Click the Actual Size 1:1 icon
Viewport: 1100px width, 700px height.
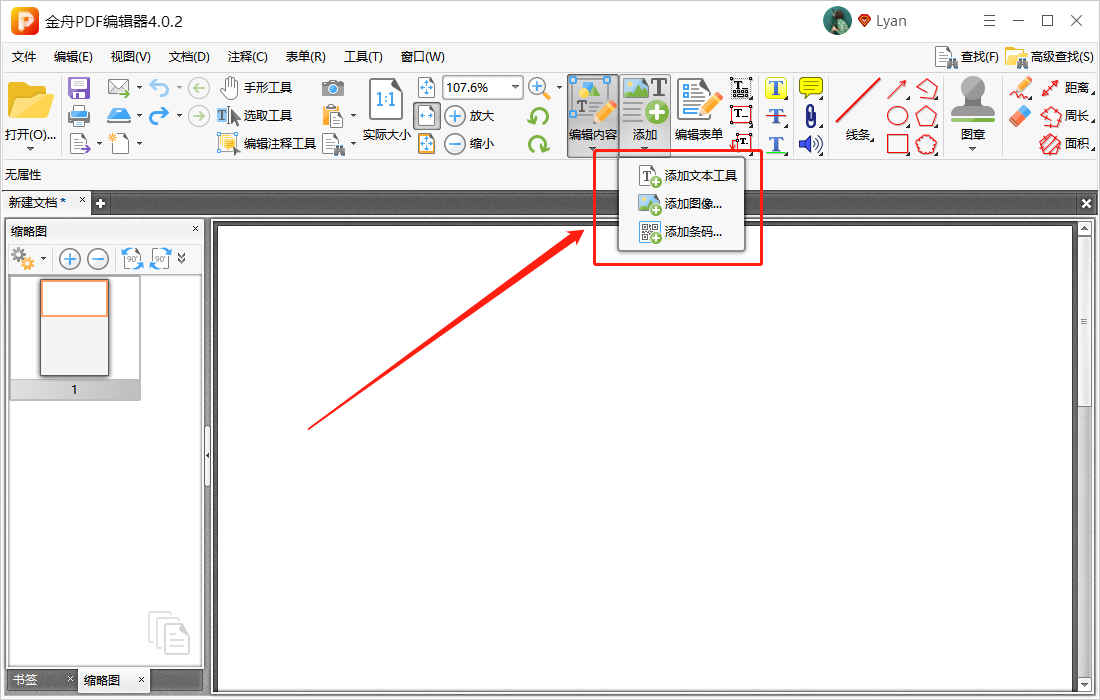coord(386,99)
